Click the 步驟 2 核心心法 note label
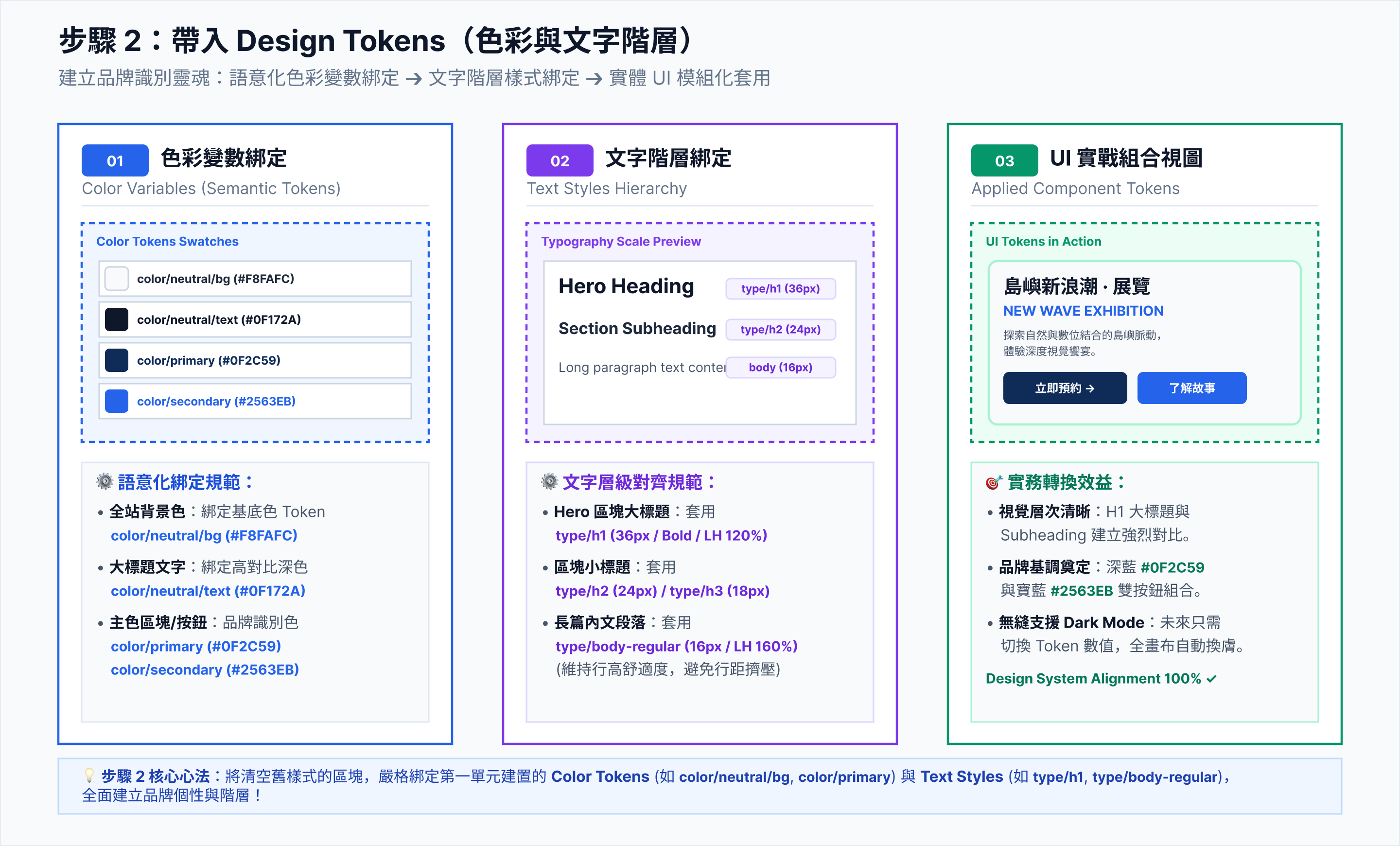The width and height of the screenshot is (1400, 846). point(155,776)
